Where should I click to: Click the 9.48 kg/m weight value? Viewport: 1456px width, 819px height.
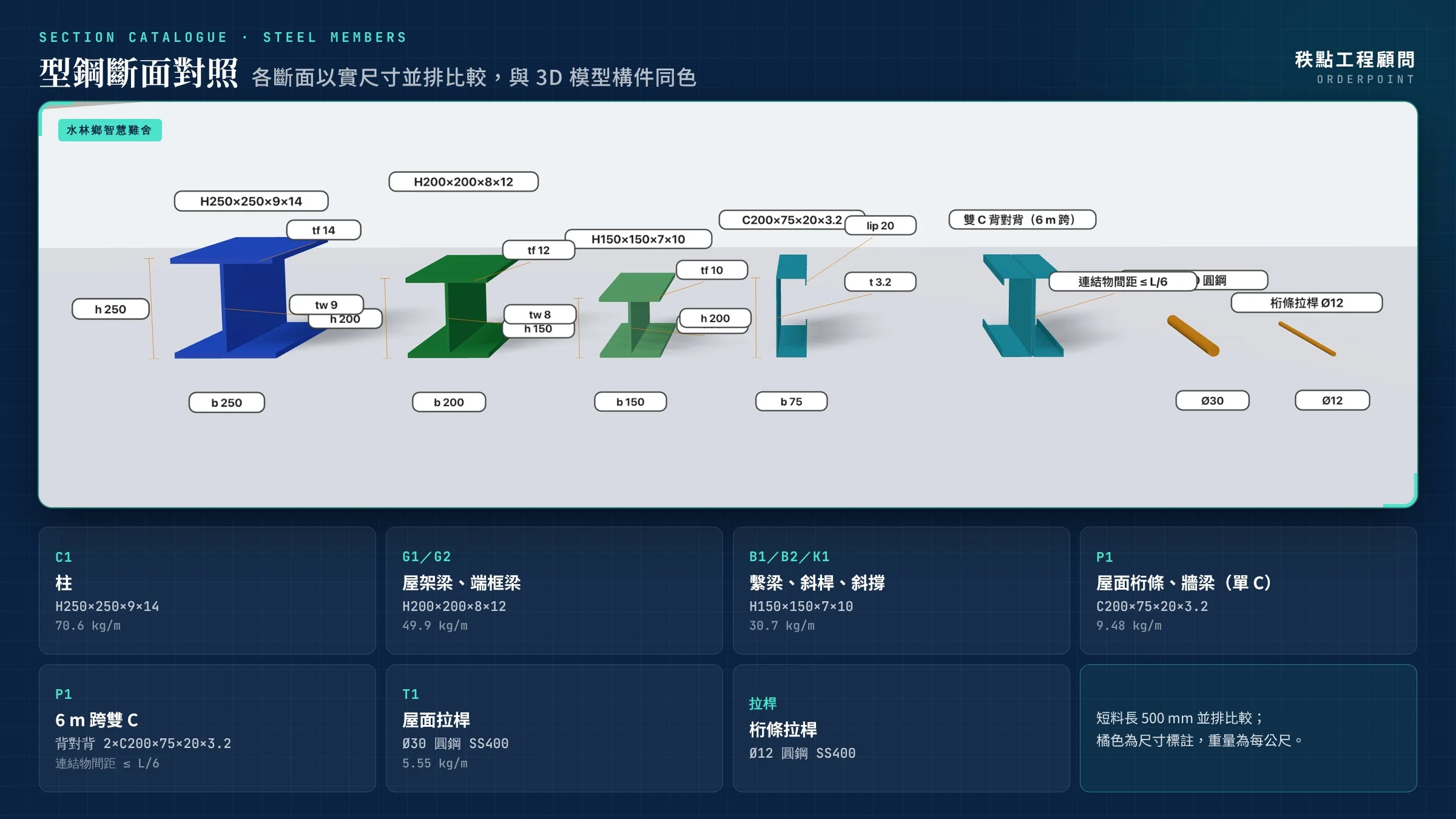tap(1129, 625)
